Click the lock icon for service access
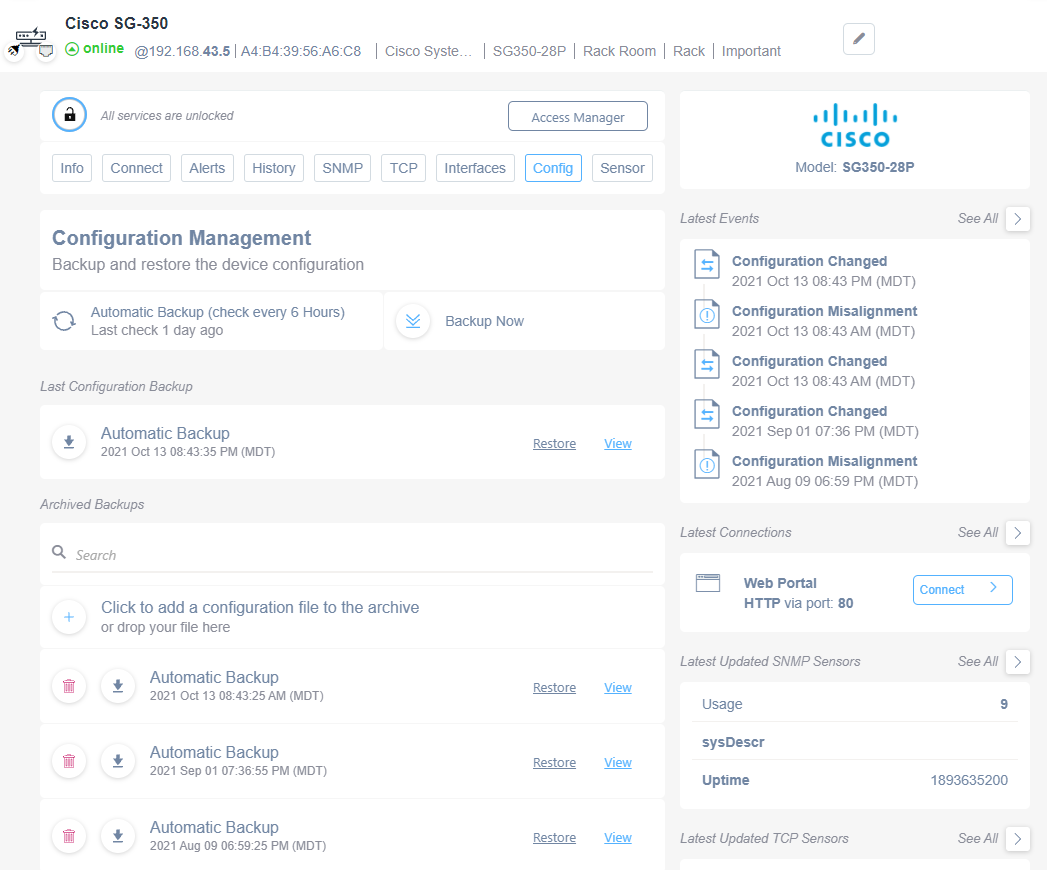1047x870 pixels. 69,115
